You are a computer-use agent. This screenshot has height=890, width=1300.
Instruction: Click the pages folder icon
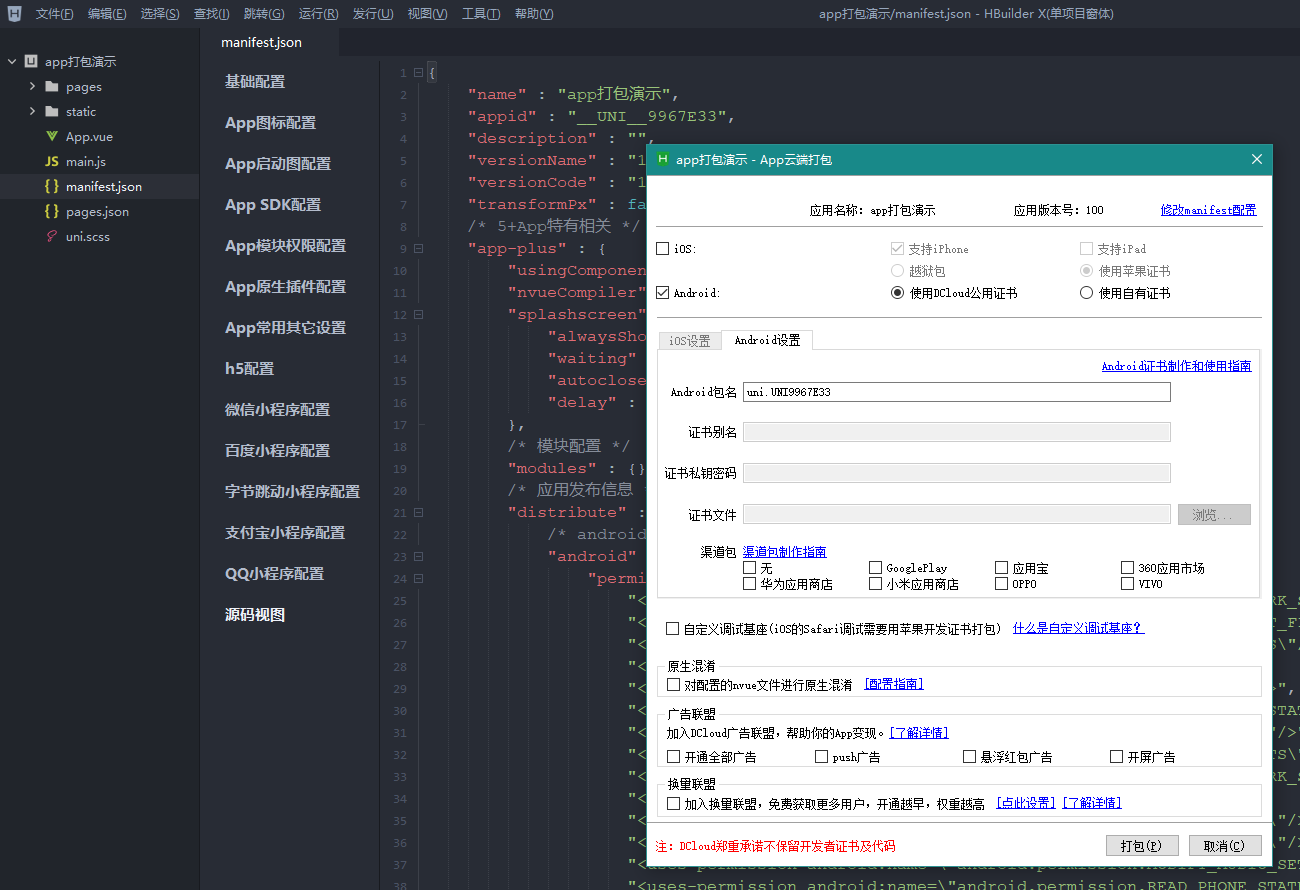pyautogui.click(x=52, y=87)
